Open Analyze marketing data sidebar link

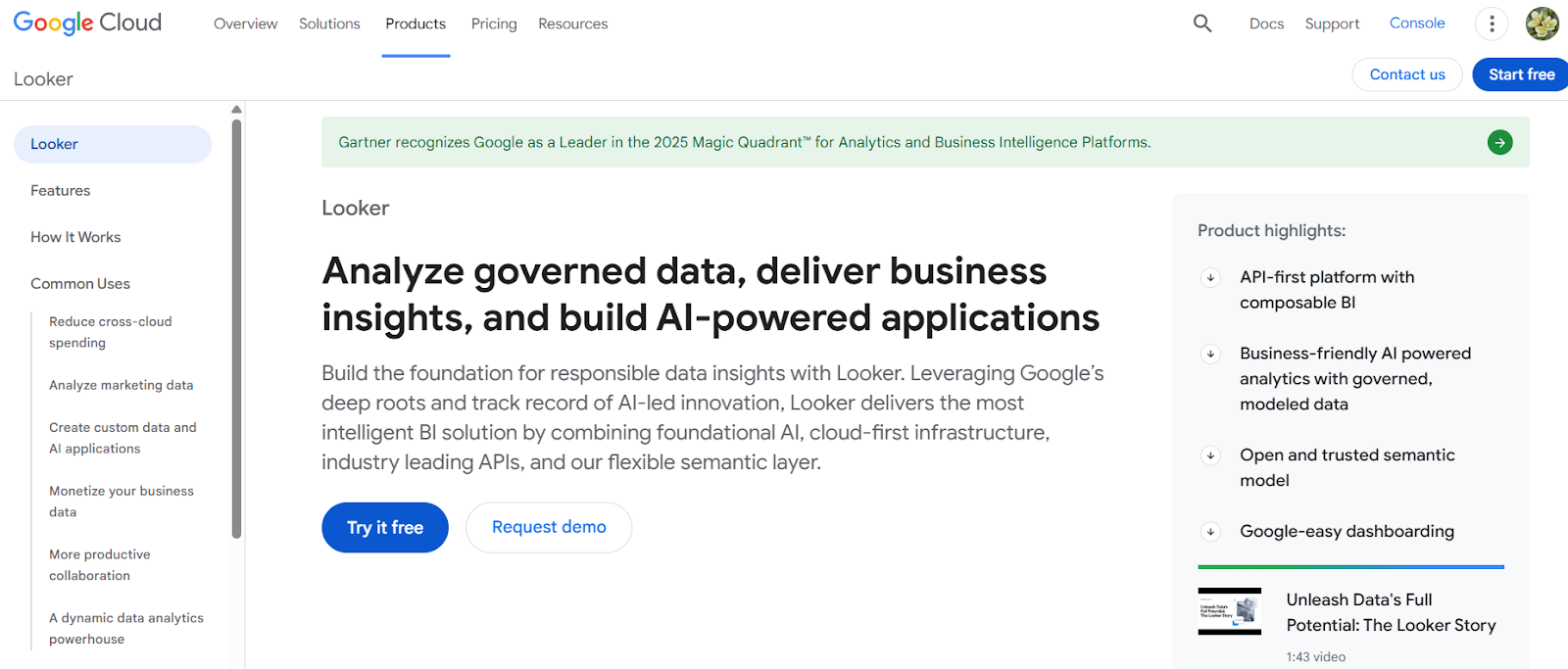[x=122, y=385]
